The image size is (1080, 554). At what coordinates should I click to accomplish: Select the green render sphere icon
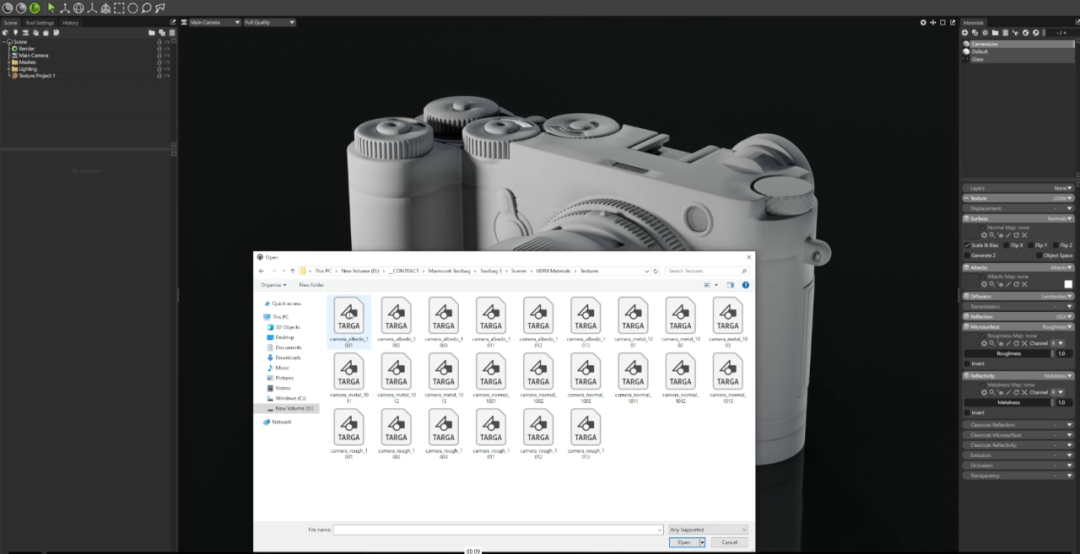(34, 8)
